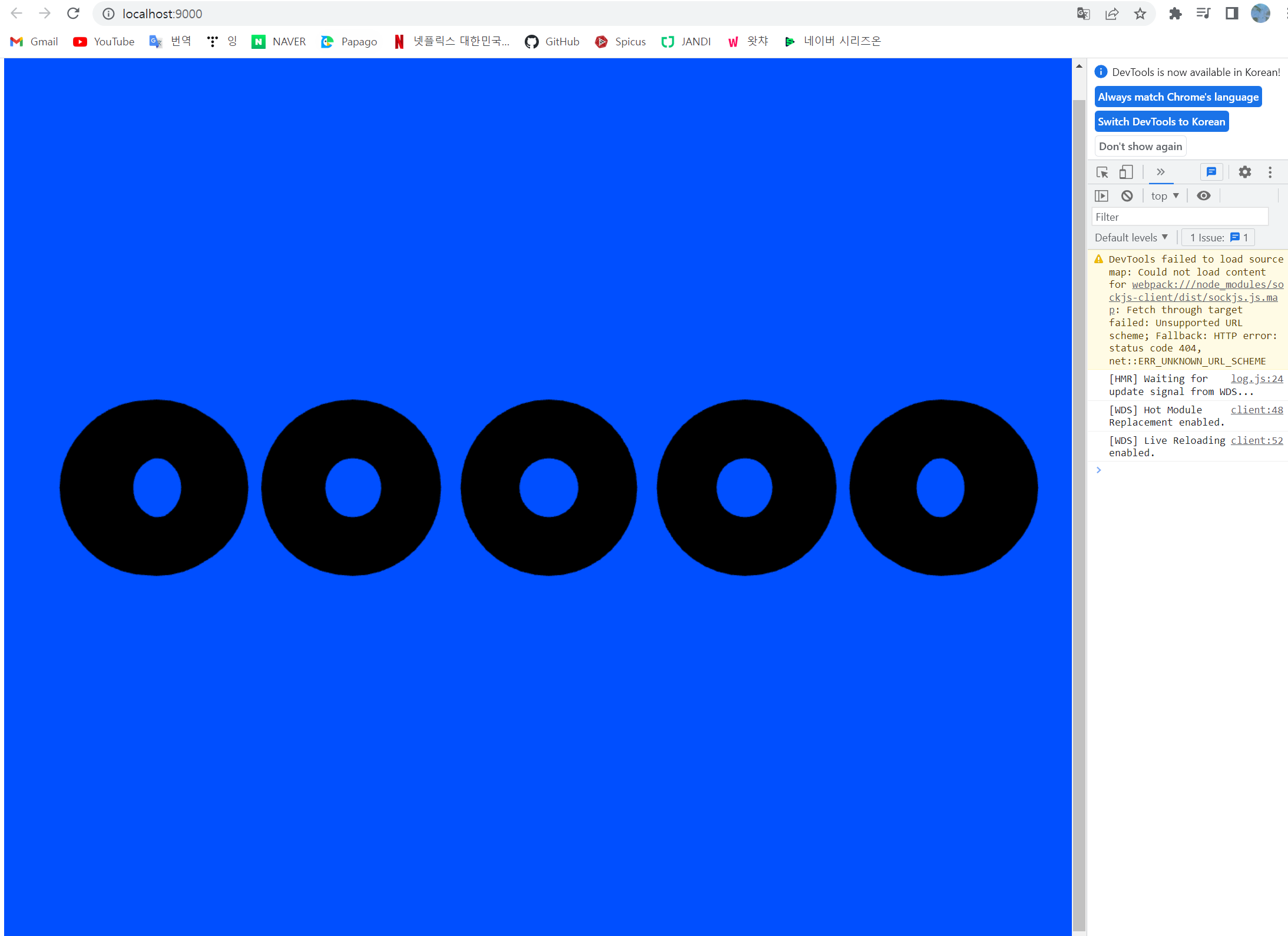This screenshot has width=1288, height=936.
Task: Reload the localhost page
Action: [73, 14]
